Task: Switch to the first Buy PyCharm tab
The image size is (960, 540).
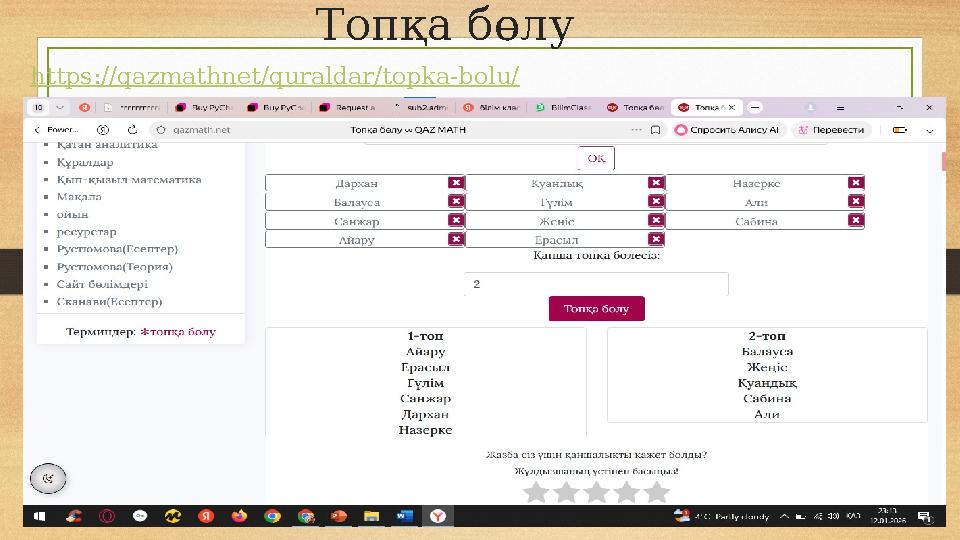Action: coord(205,107)
